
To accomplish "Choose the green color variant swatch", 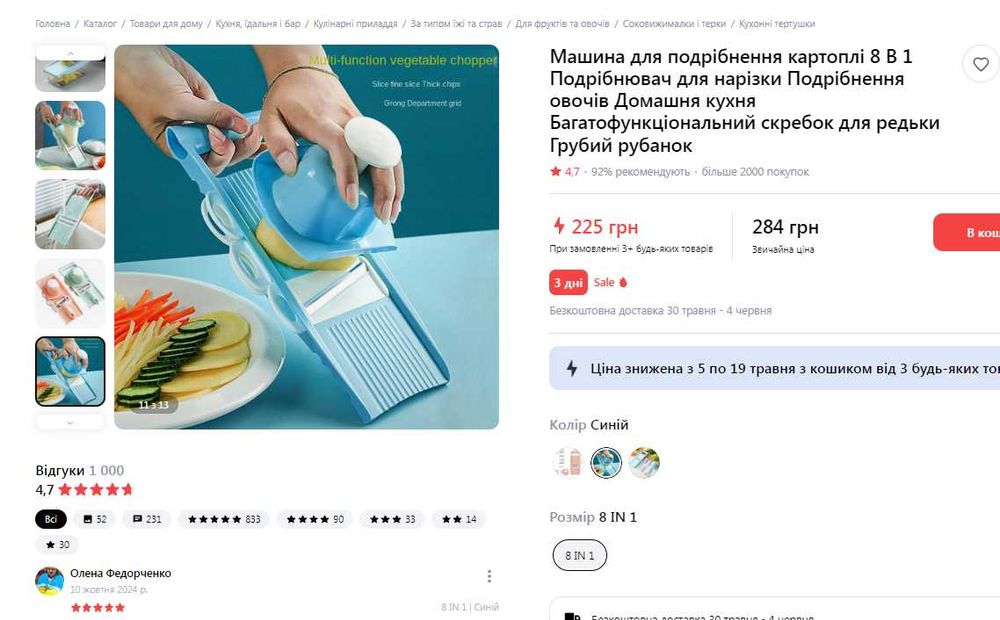I will pos(643,462).
